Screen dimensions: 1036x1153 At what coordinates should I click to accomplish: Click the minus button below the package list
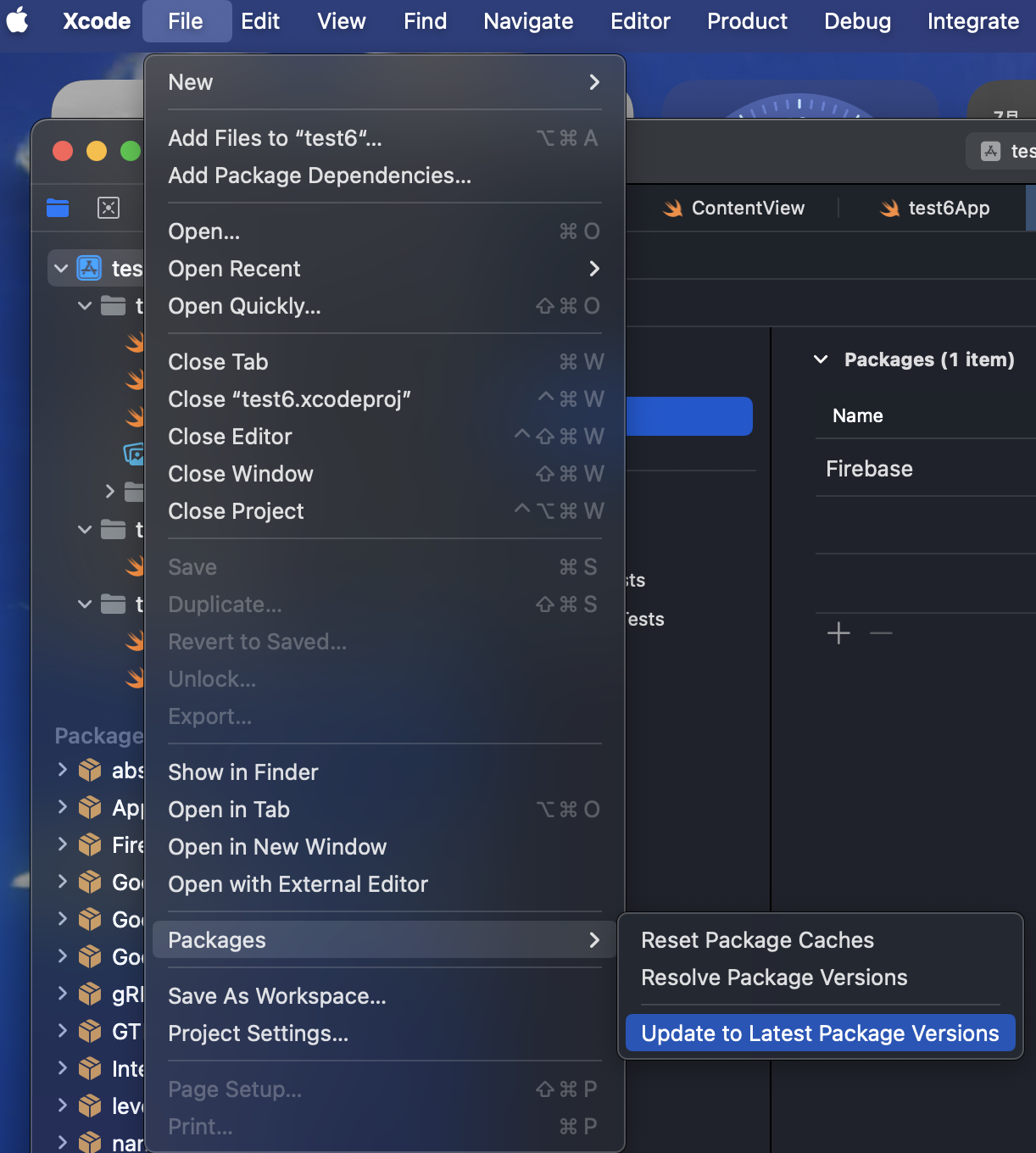(880, 632)
